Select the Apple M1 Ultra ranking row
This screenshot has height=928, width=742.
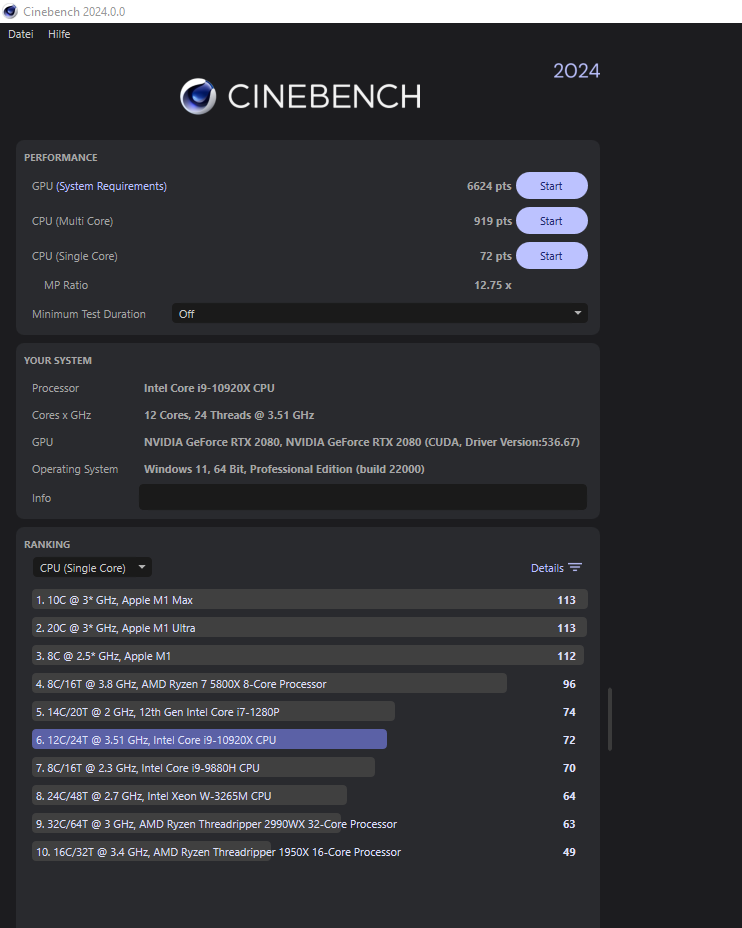[309, 627]
